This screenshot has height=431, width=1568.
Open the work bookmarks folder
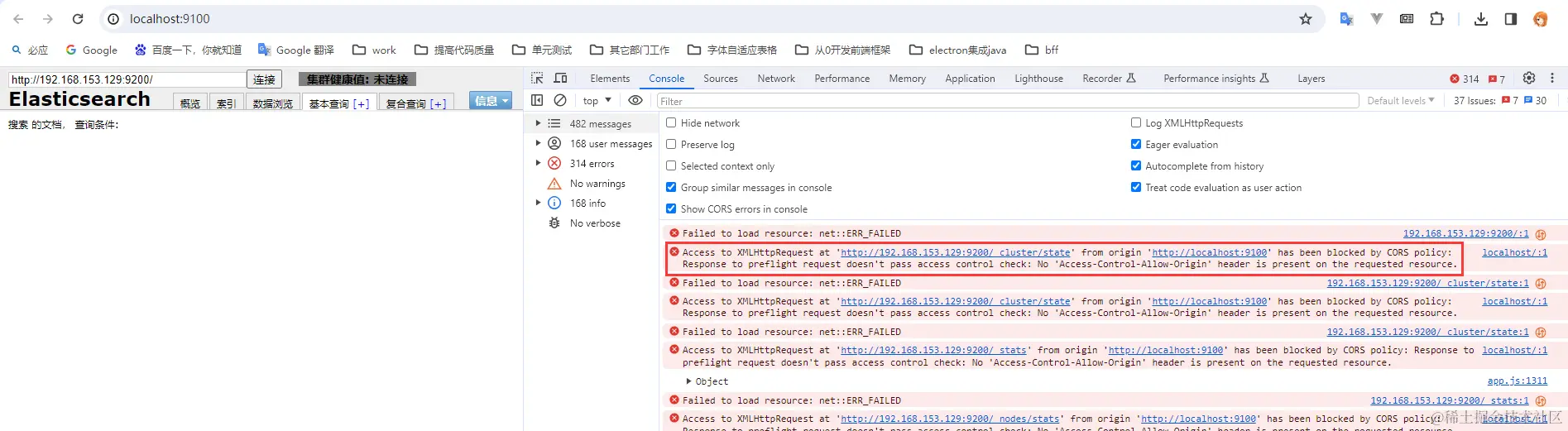click(374, 50)
